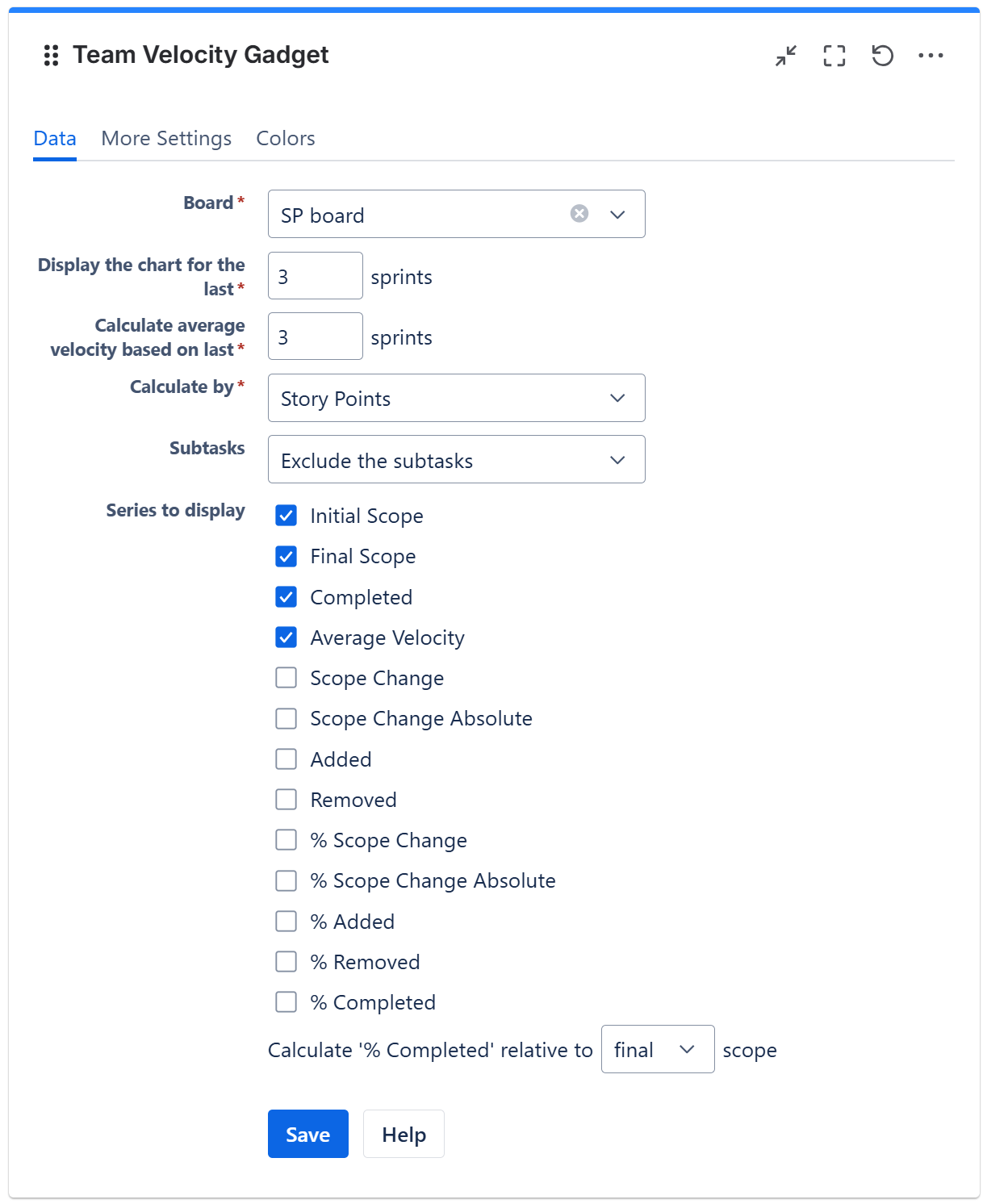
Task: Focus the average velocity sprints input field
Action: (315, 337)
